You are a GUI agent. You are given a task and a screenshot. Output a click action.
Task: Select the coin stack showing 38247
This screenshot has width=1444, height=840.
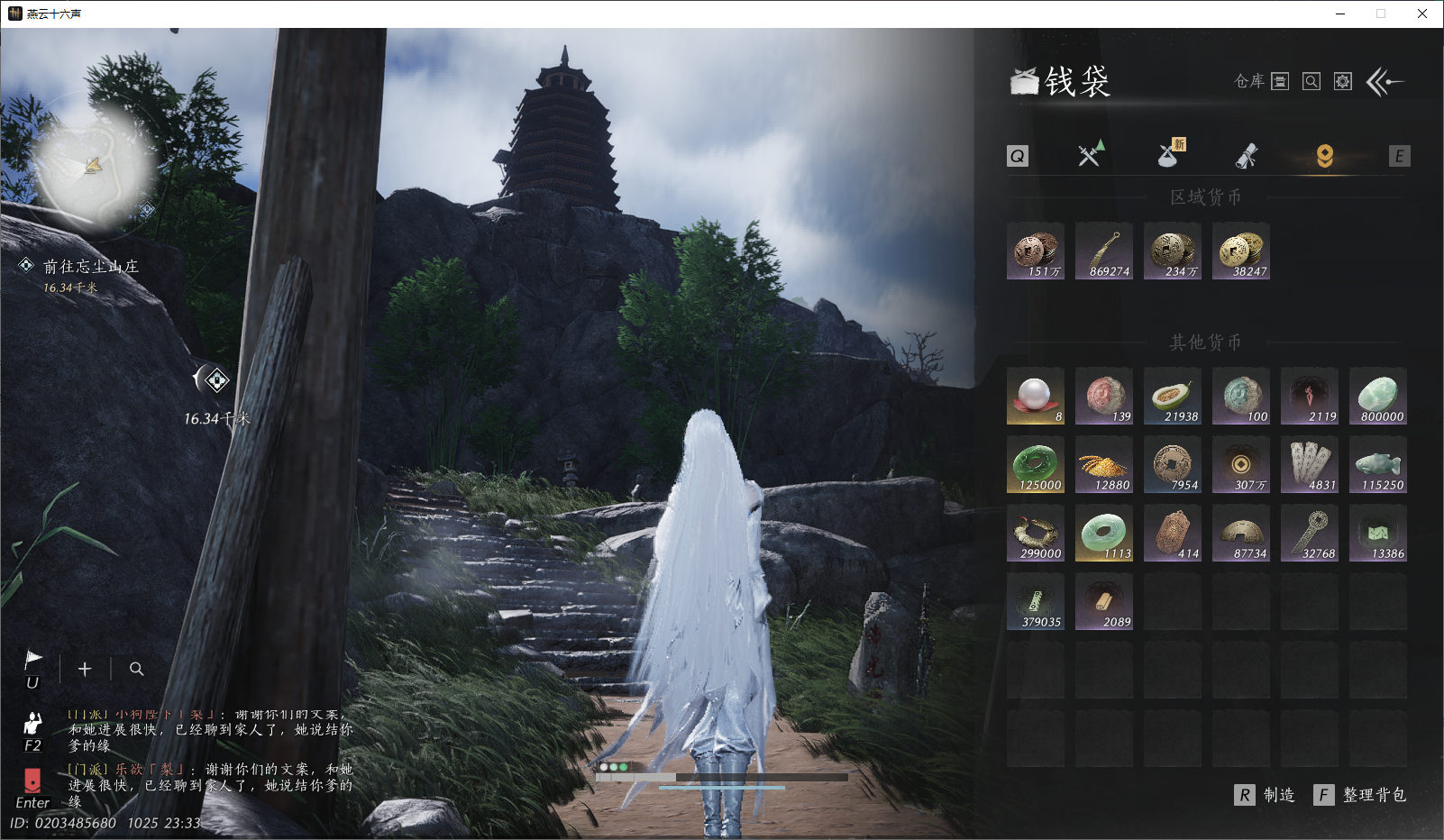coord(1241,251)
